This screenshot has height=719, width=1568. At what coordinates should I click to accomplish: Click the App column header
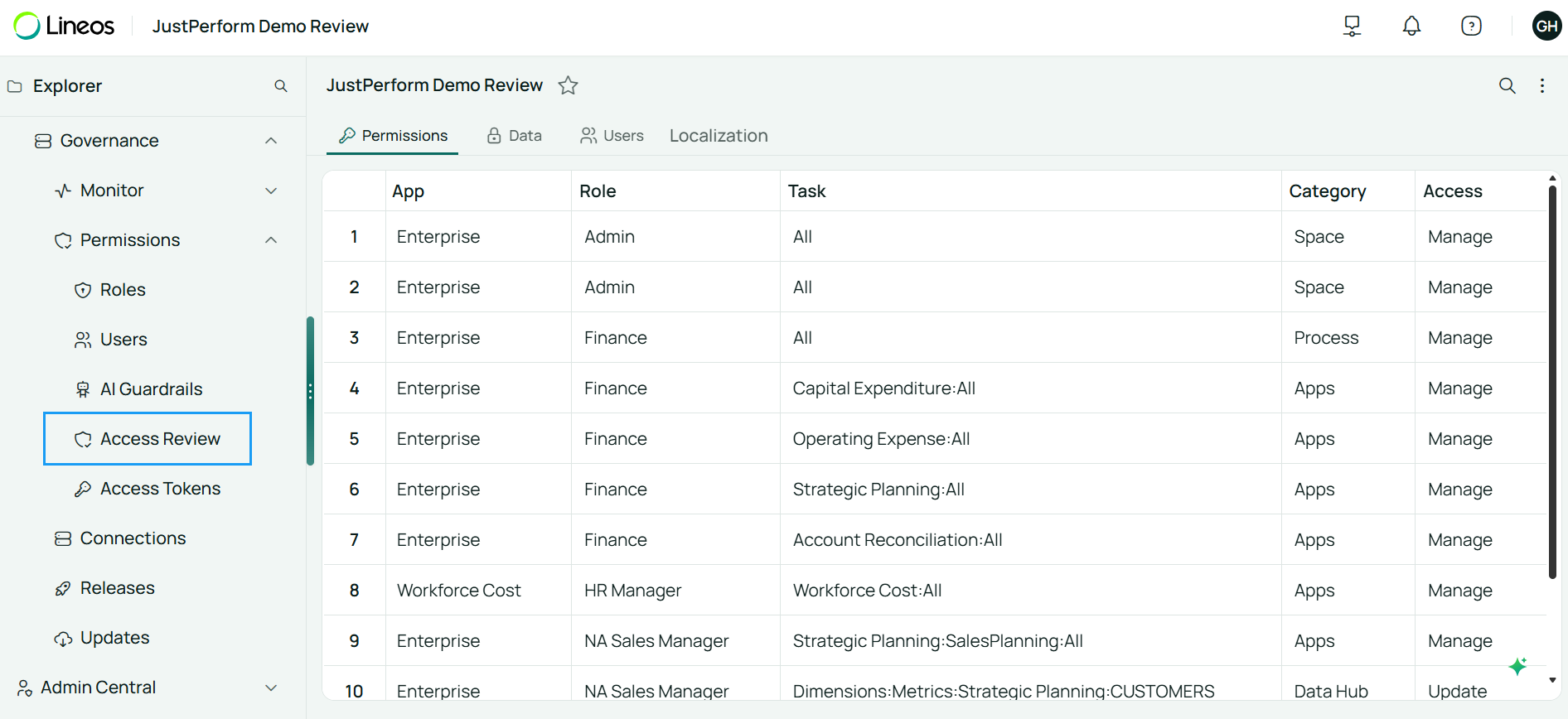tap(478, 191)
